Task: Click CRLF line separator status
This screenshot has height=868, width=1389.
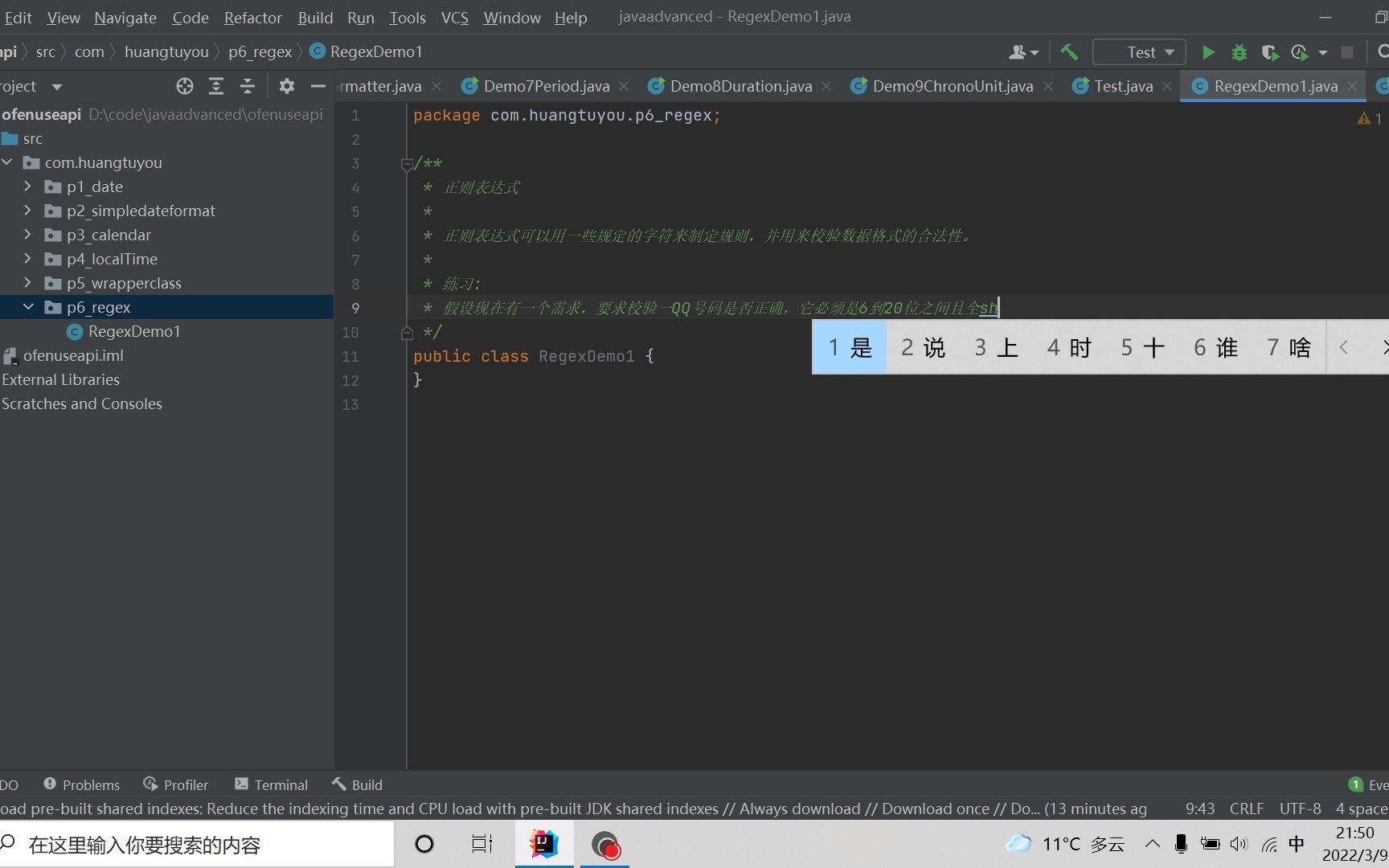Action: 1247,809
